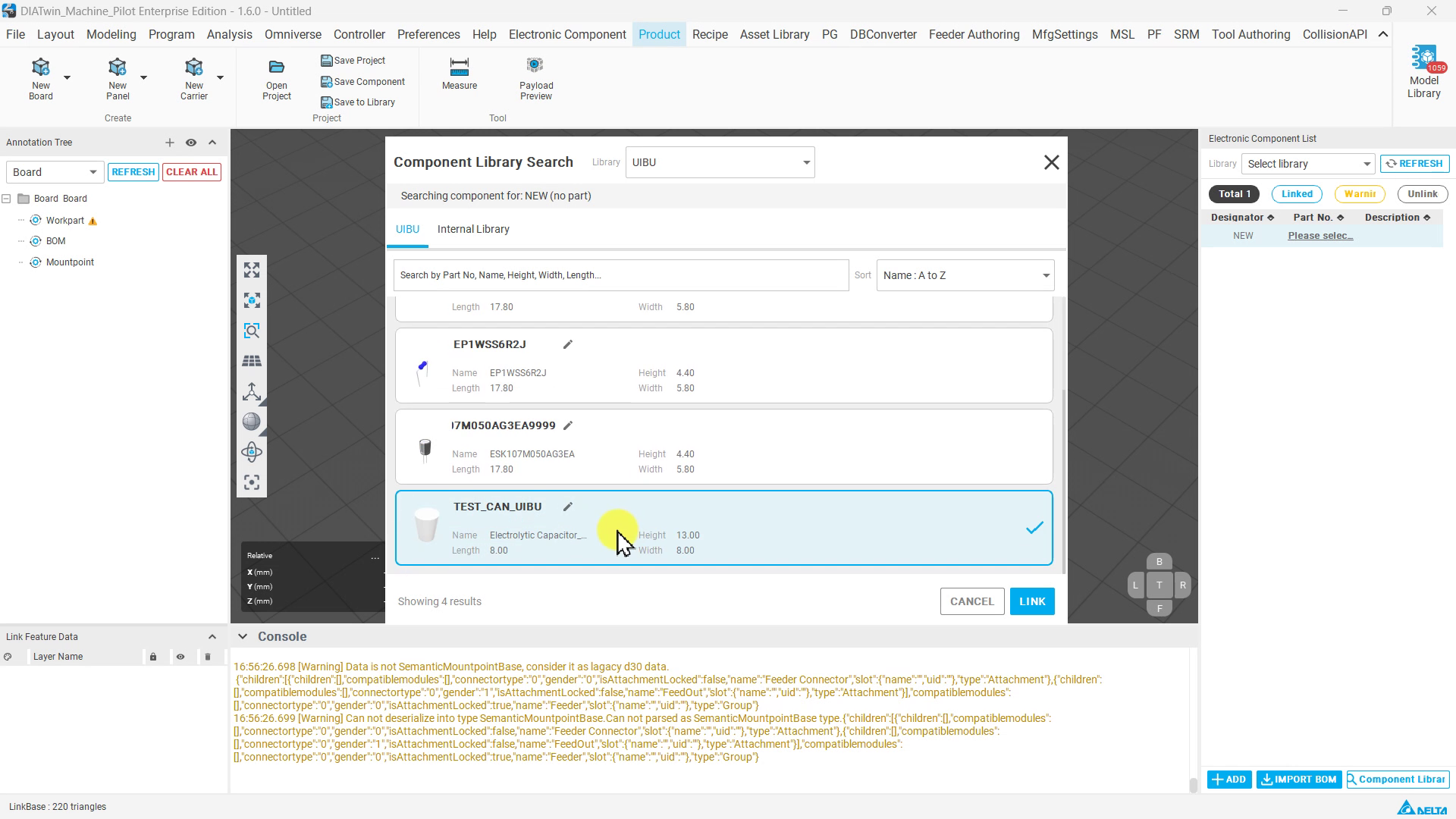Open Payload Preview tool
This screenshot has height=819, width=1456.
(536, 79)
